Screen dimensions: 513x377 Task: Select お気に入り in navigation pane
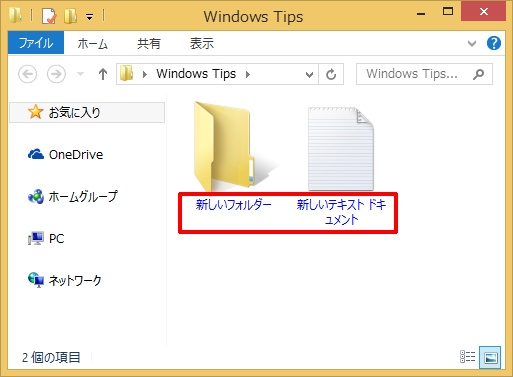[x=87, y=112]
